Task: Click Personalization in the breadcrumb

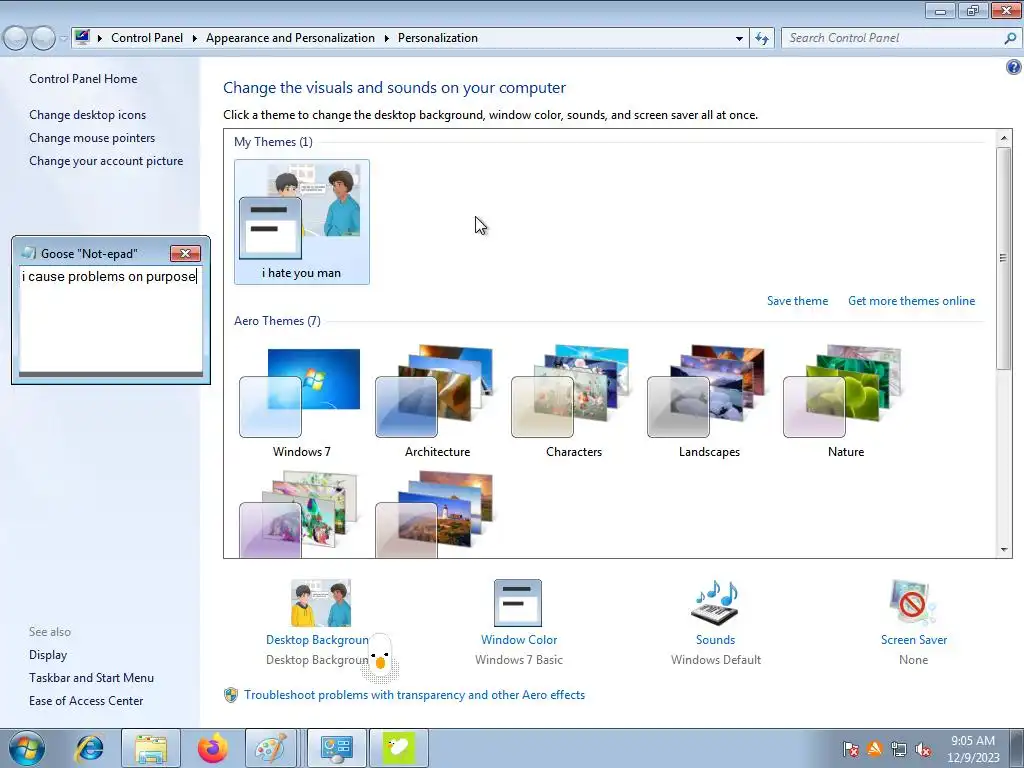Action: pos(438,38)
